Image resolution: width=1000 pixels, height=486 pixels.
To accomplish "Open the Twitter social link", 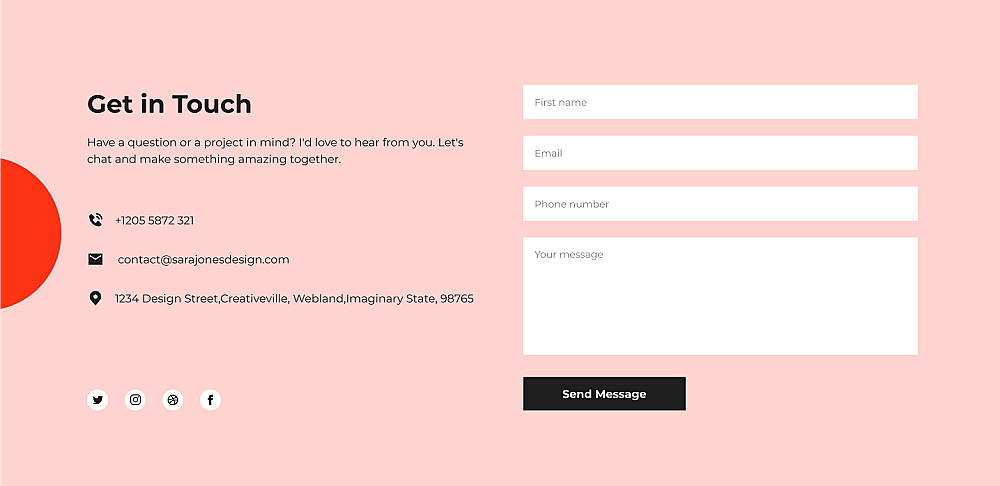I will [97, 400].
